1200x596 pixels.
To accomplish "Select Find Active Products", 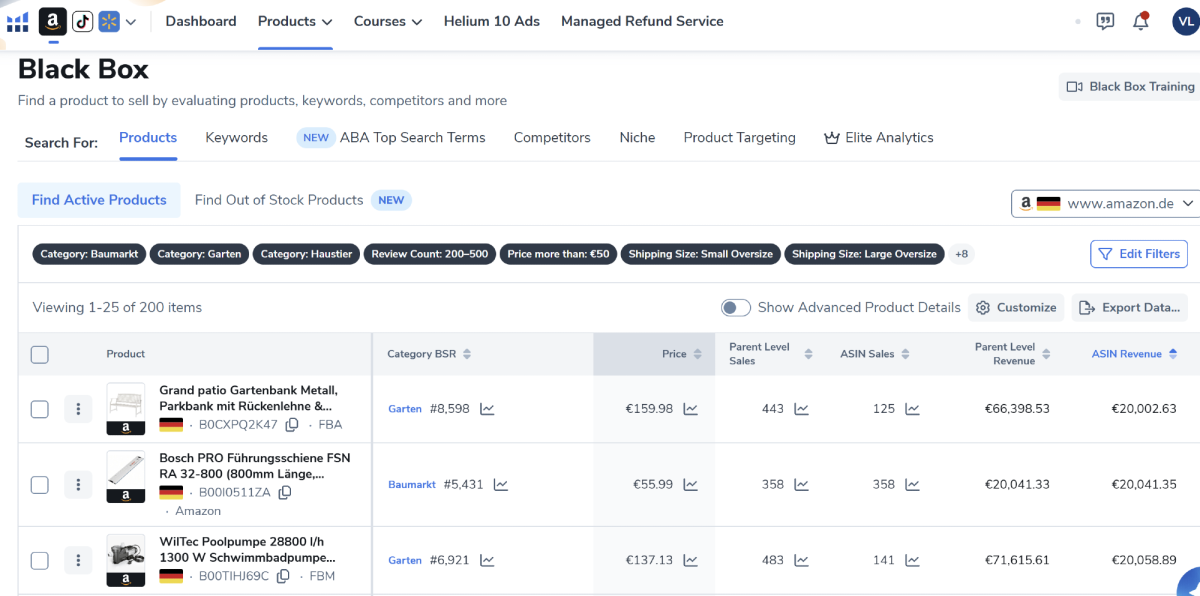I will coord(99,200).
